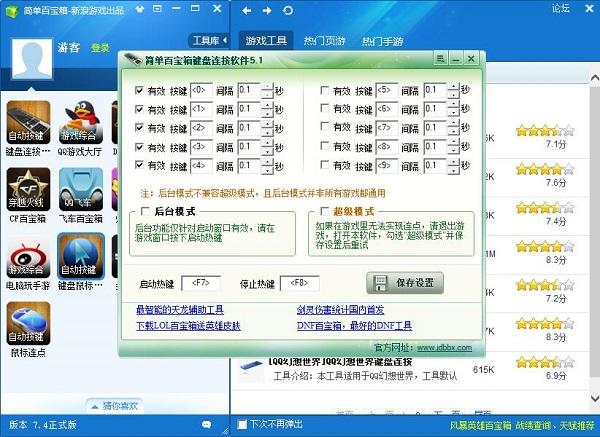This screenshot has width=600, height=437.
Task: Open the 飞车百宝箱 QQ飞车 icon
Action: coord(80,190)
